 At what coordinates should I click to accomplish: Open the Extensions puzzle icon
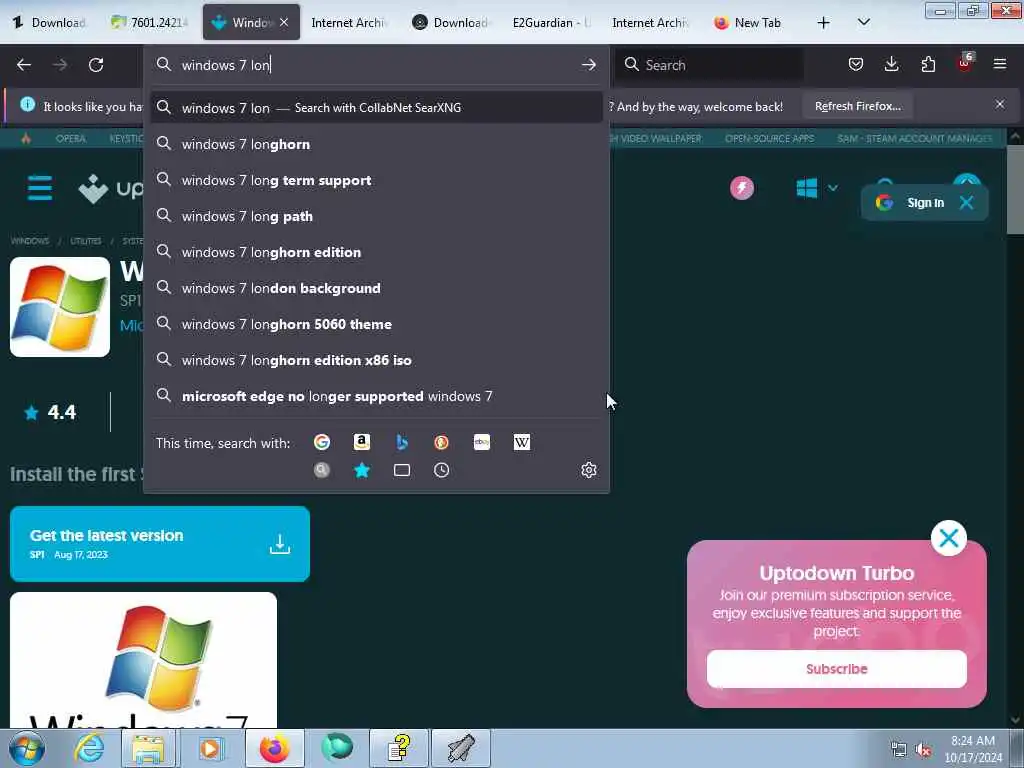(928, 64)
